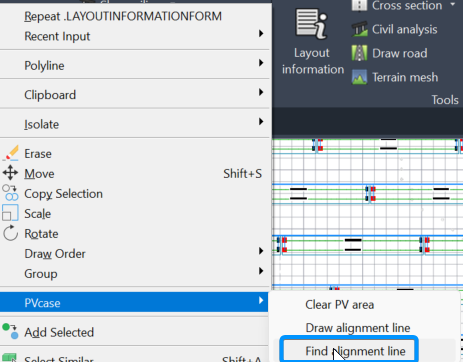Select Clear PV area option
This screenshot has width=463, height=362.
click(339, 305)
